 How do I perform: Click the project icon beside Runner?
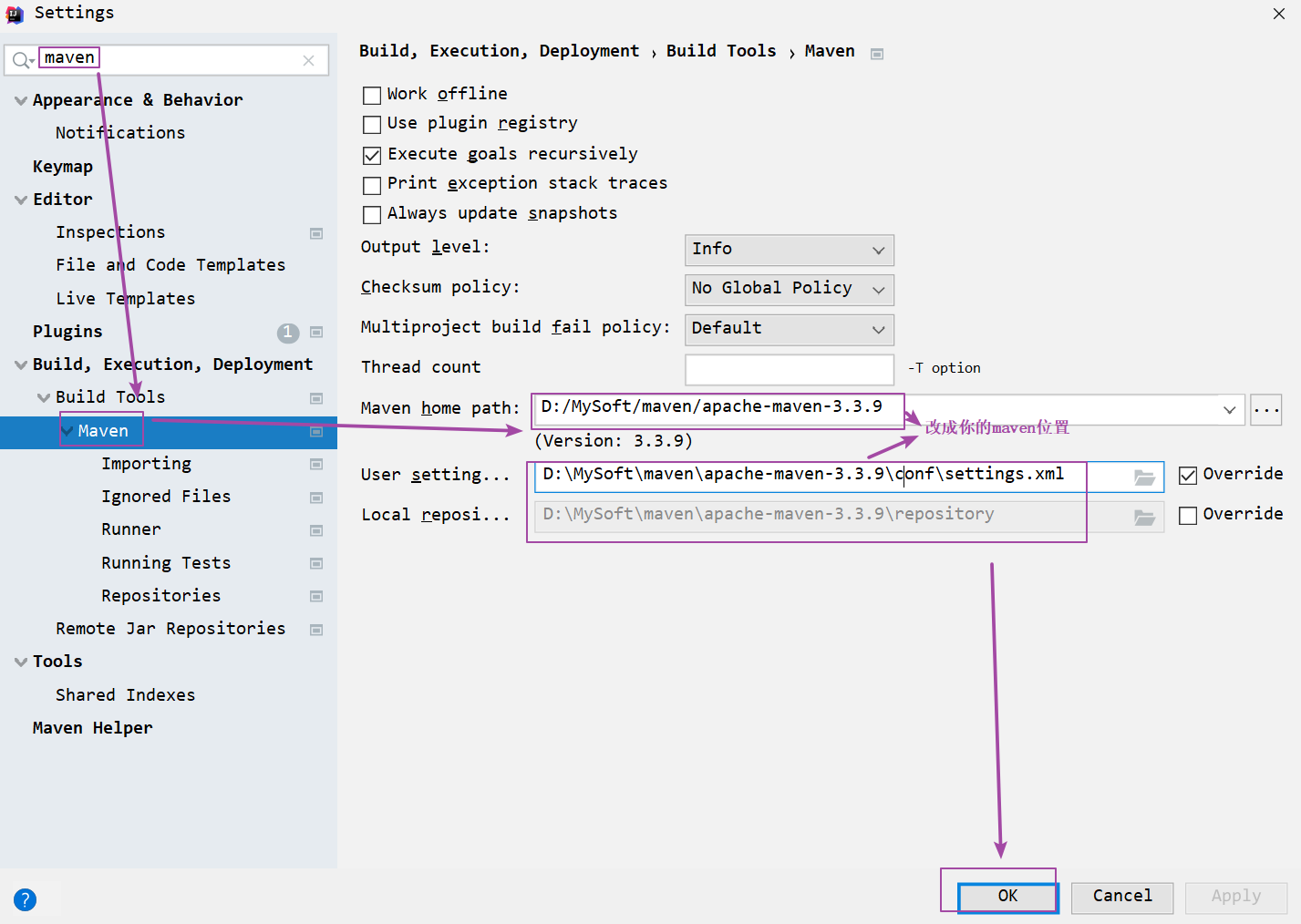316,530
